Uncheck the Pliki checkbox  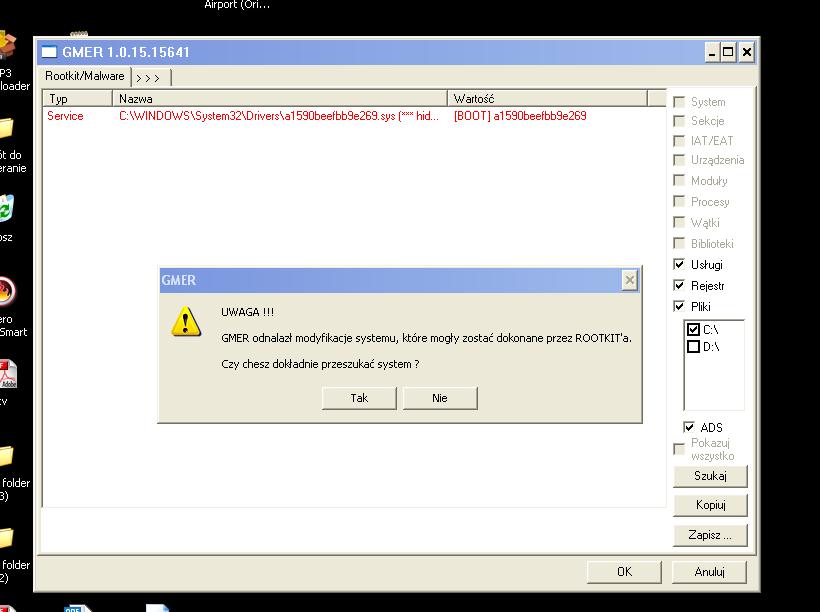coord(679,306)
